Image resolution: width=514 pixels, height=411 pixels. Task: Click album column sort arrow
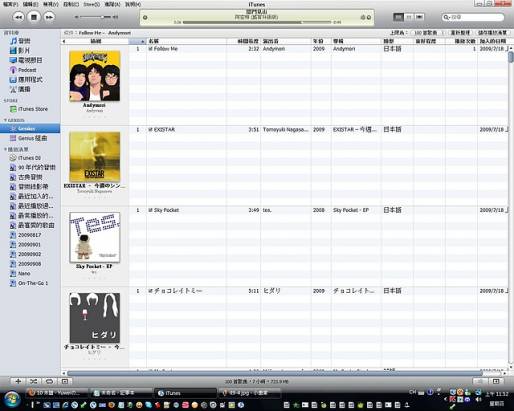142,41
